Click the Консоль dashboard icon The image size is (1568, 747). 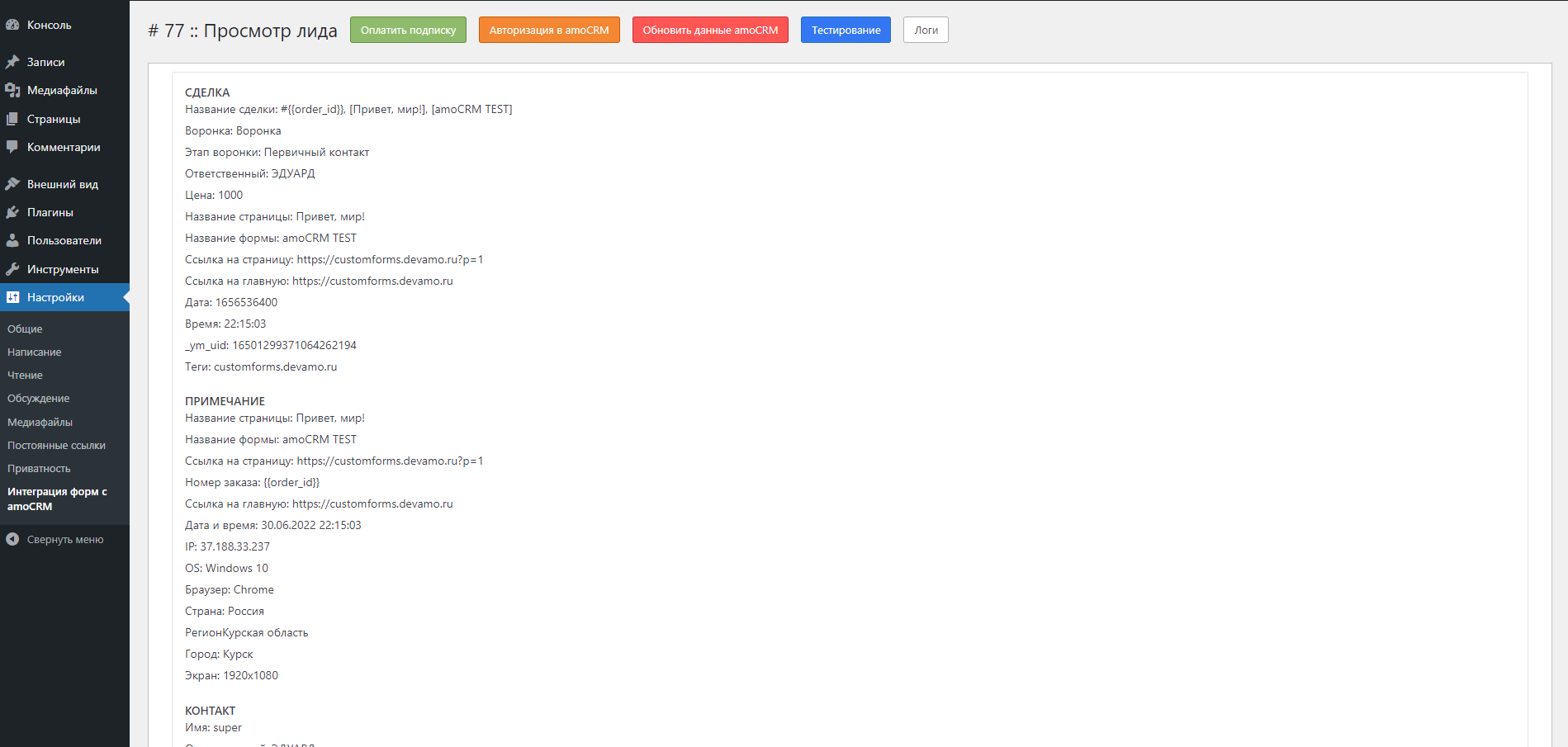coord(12,25)
